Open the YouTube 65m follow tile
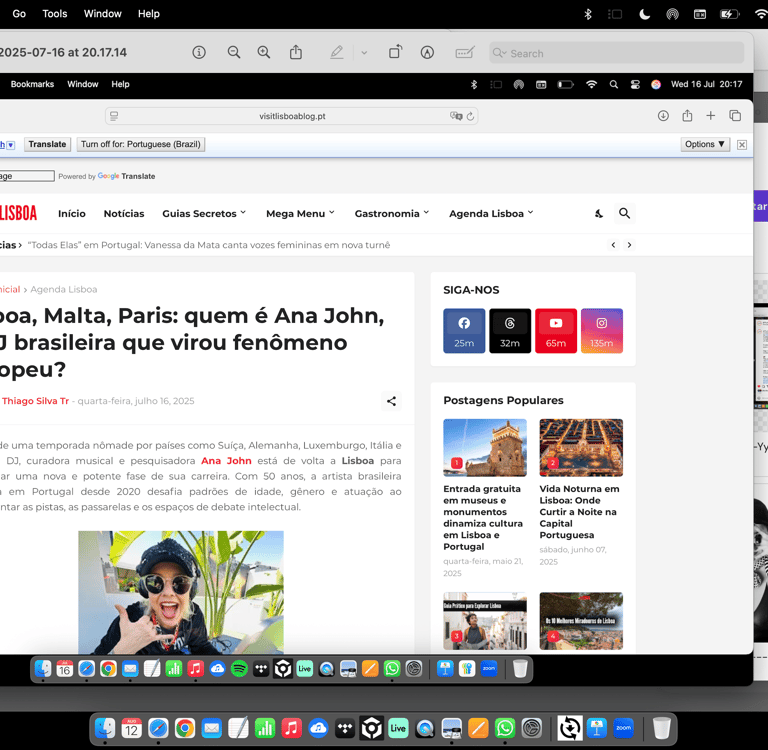 tap(556, 331)
